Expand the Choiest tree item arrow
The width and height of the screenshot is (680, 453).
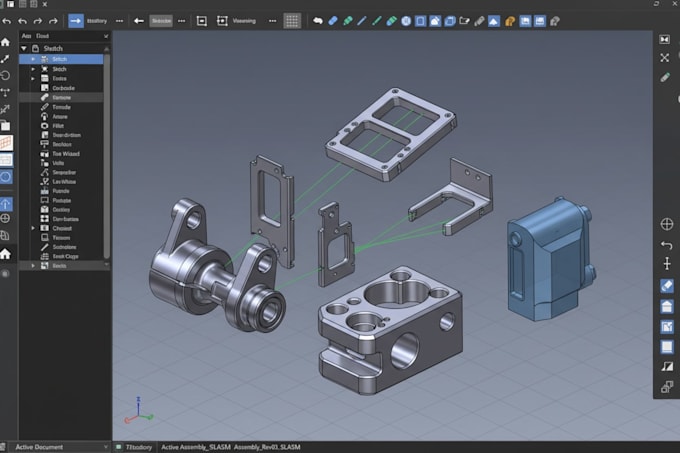[x=33, y=228]
